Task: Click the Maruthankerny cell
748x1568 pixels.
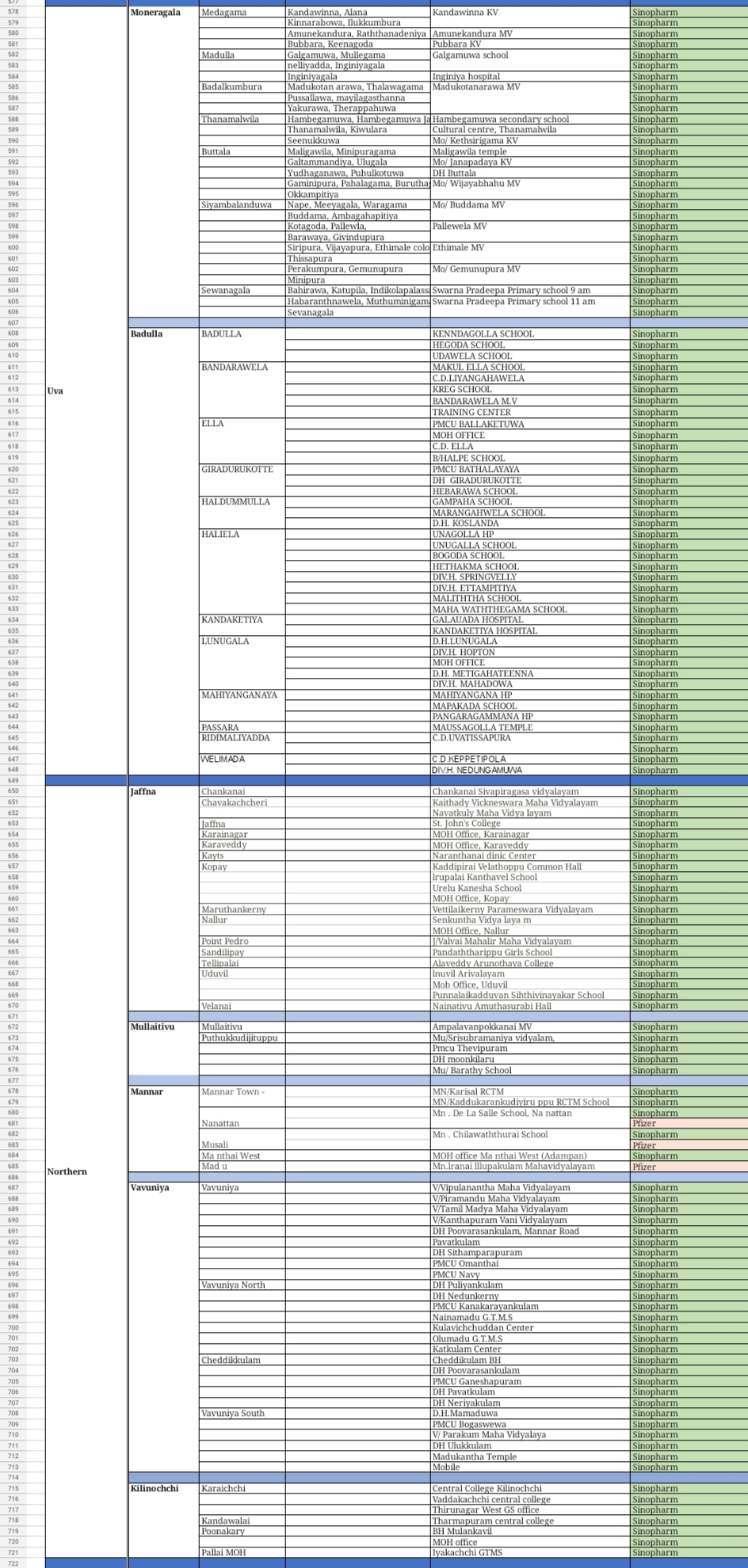Action: click(x=242, y=910)
